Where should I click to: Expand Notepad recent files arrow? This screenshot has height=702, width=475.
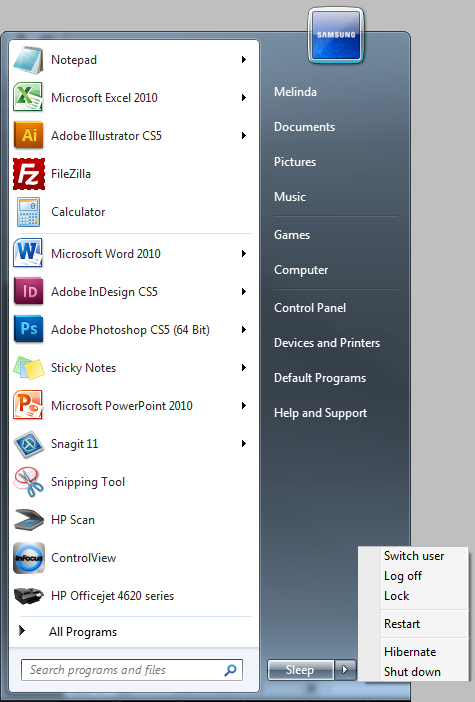[244, 60]
